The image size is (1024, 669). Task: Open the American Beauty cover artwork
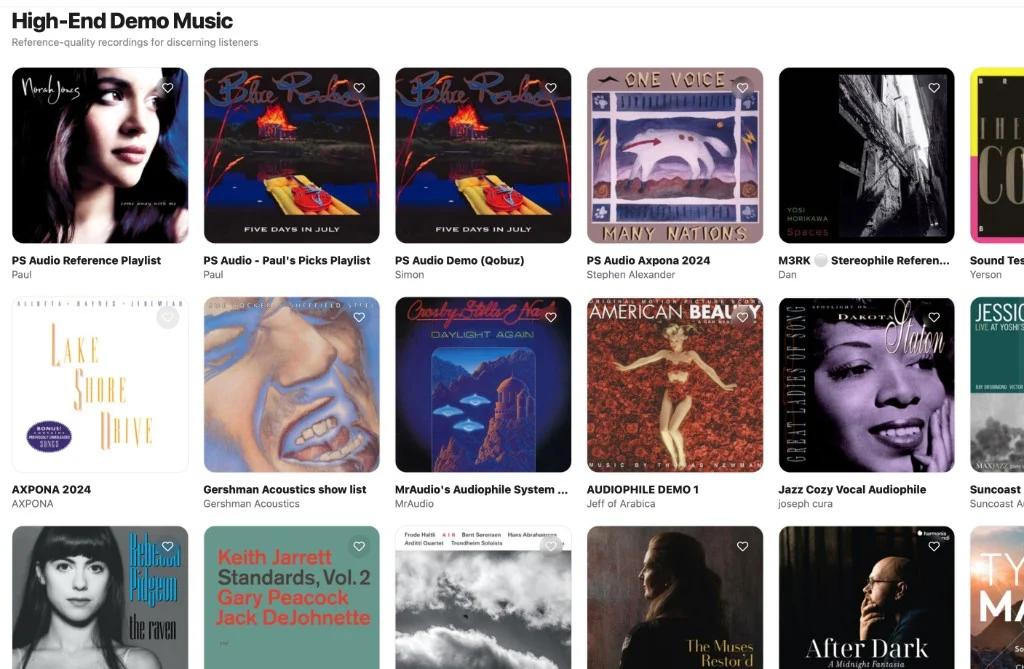pyautogui.click(x=675, y=385)
